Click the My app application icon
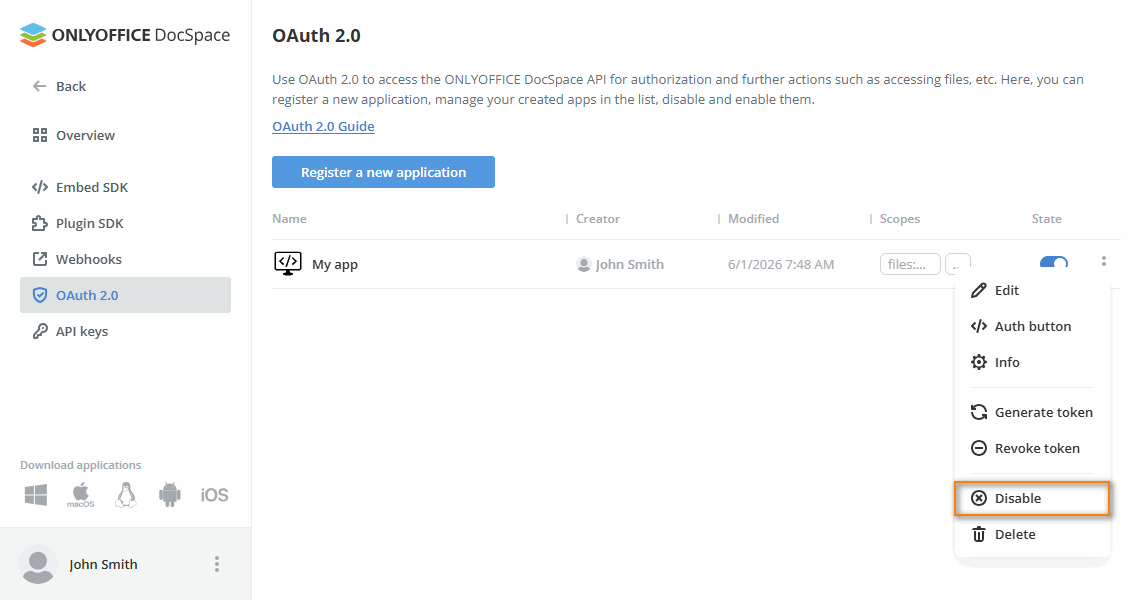 tap(287, 264)
